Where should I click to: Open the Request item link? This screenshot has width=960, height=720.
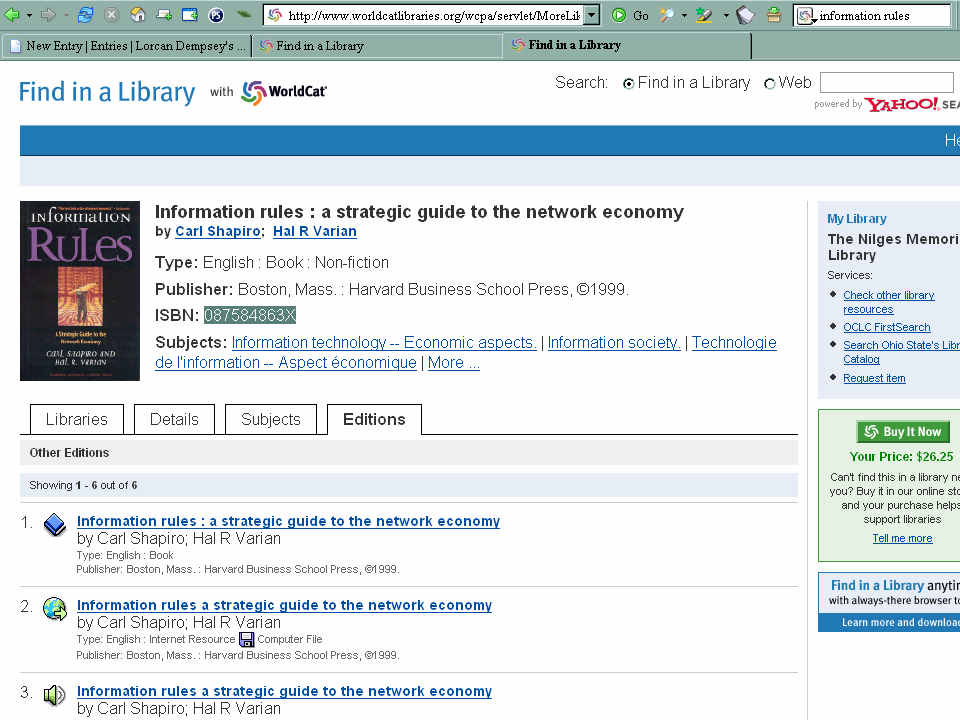874,378
